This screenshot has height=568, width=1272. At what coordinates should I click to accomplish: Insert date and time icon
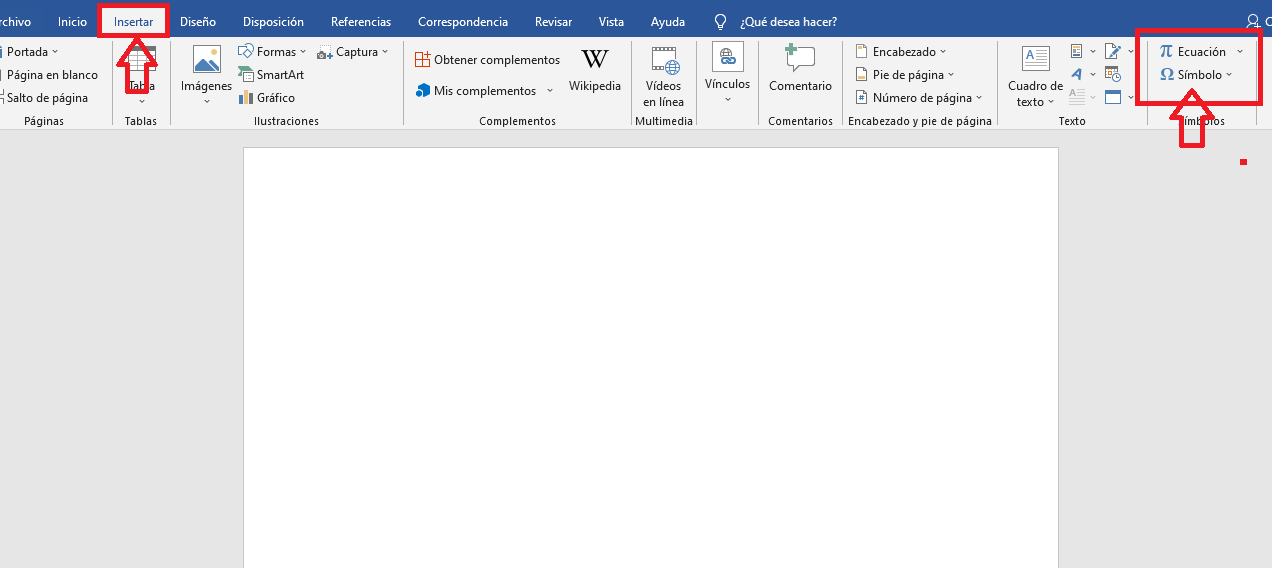(1114, 74)
